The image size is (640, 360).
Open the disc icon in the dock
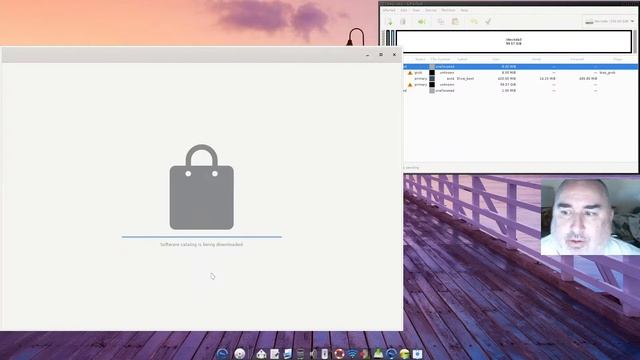(240, 353)
